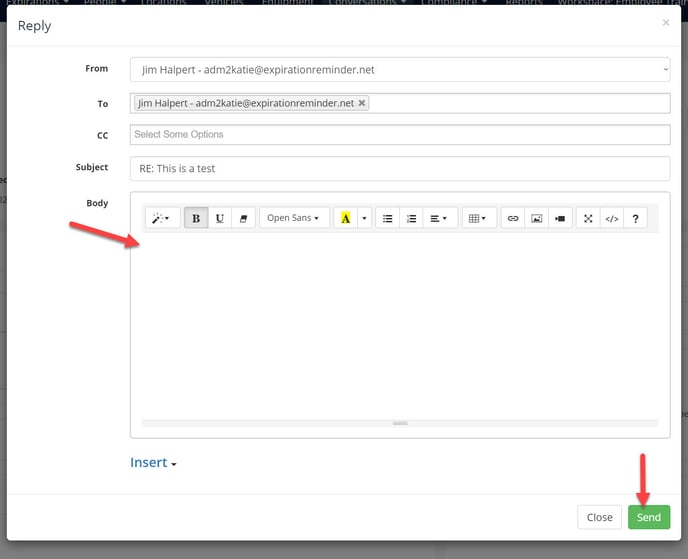Image resolution: width=688 pixels, height=559 pixels.
Task: Click the green Send button
Action: pyautogui.click(x=649, y=517)
